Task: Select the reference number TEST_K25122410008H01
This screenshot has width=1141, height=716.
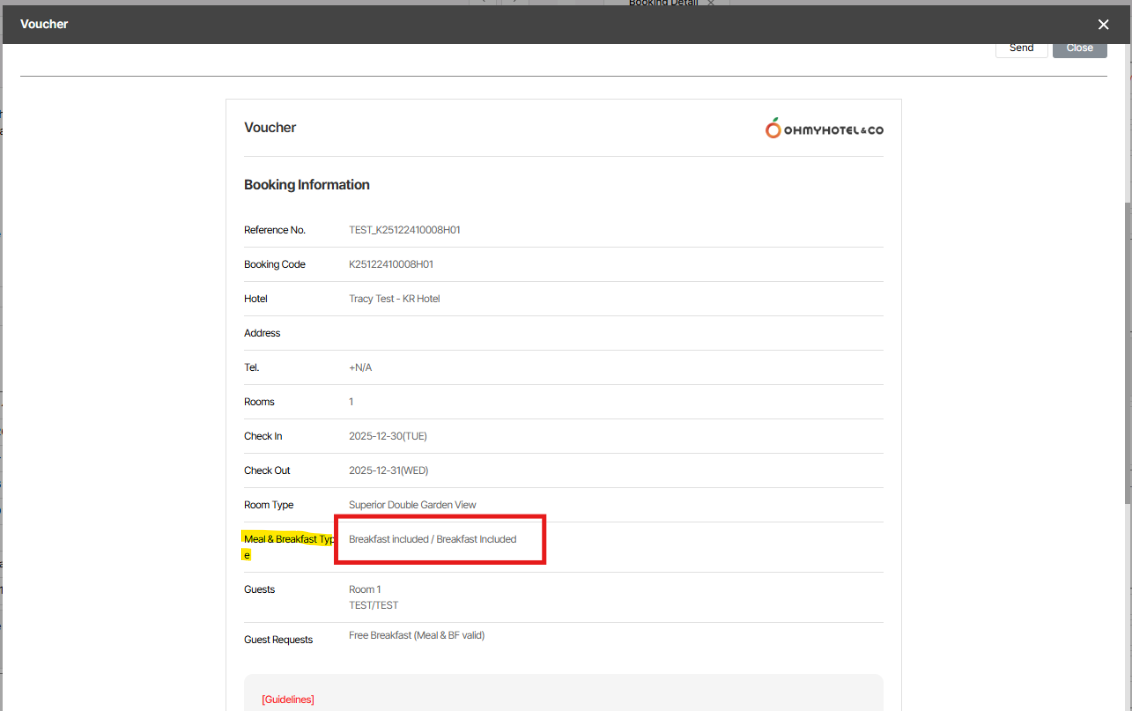Action: 405,230
